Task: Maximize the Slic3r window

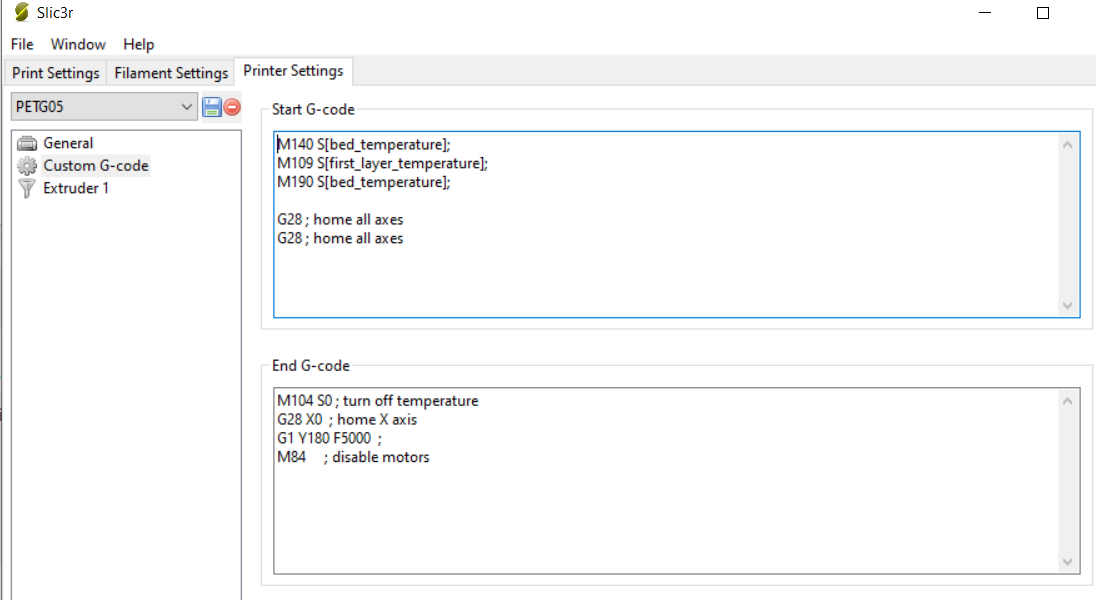Action: 1043,13
